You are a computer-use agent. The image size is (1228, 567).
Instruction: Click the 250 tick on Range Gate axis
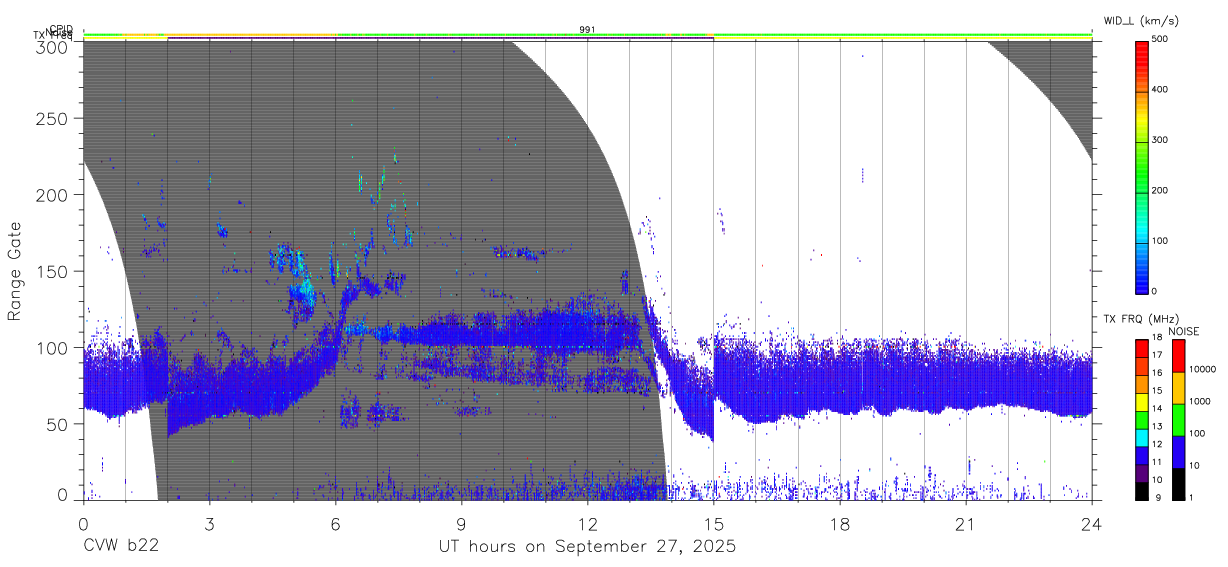coord(51,118)
